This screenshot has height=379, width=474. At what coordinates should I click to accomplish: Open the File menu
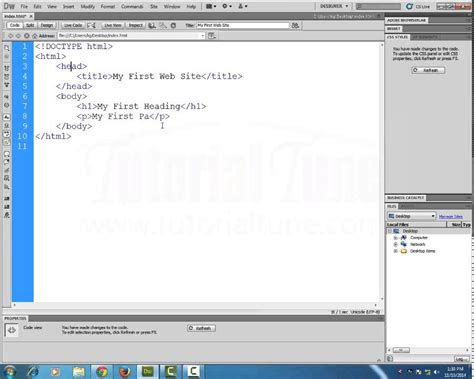point(24,6)
